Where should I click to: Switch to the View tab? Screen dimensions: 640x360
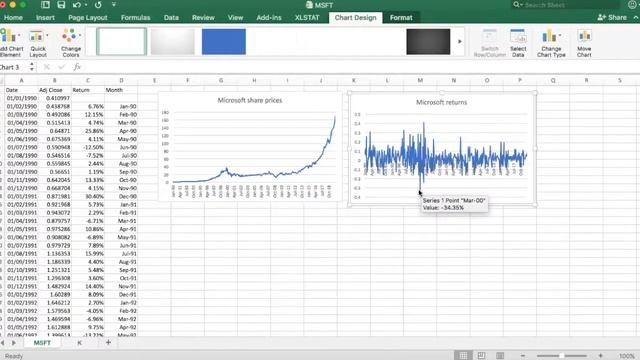(236, 18)
